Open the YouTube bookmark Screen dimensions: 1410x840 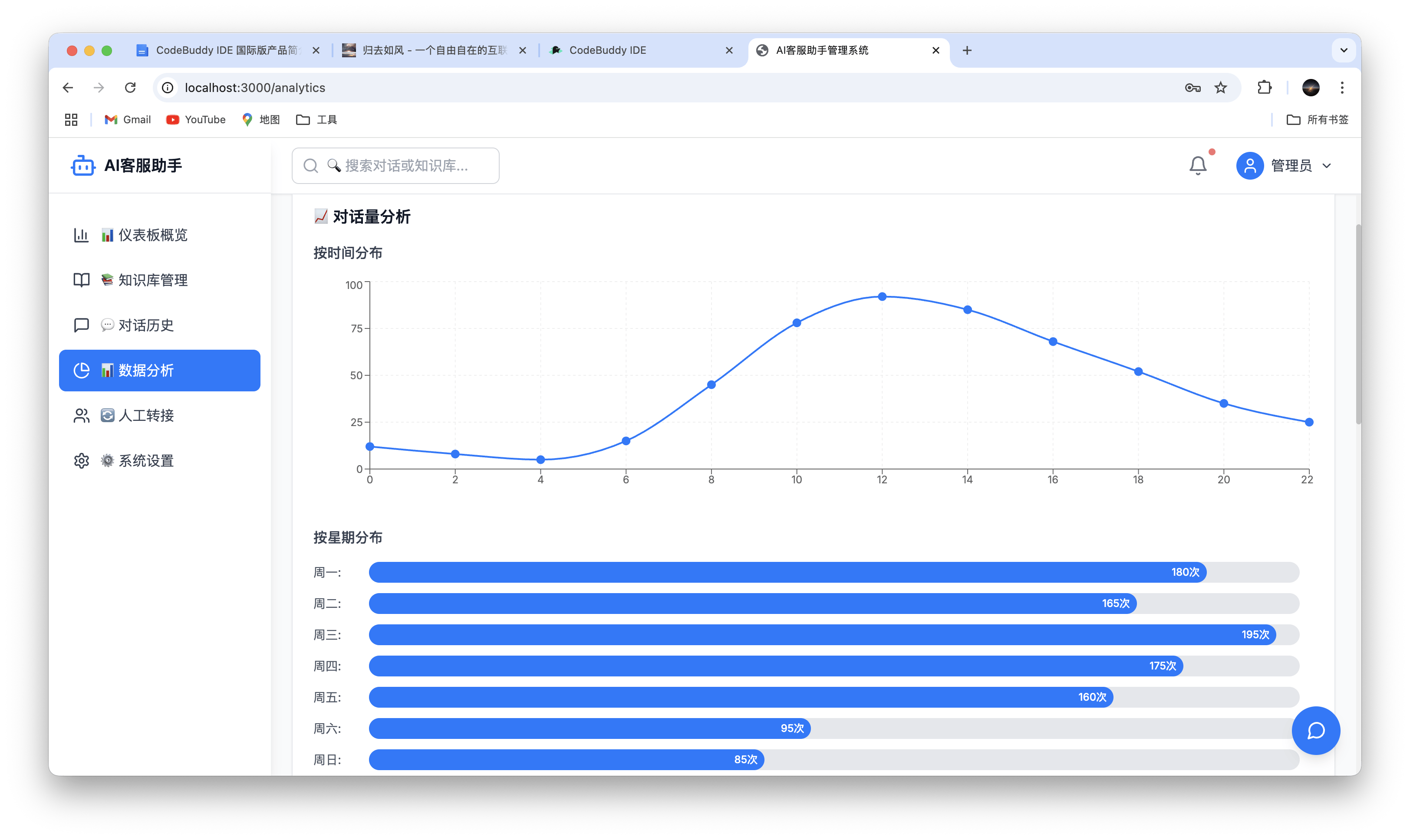[195, 119]
